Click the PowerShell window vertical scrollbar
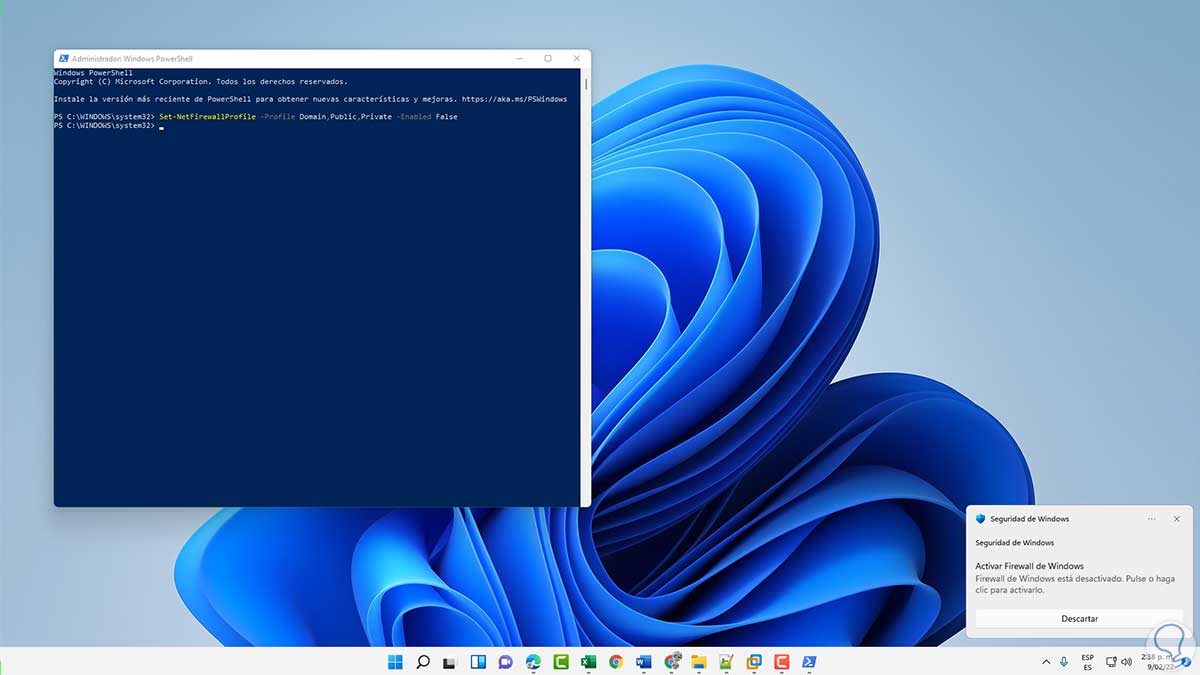This screenshot has height=675, width=1200. (x=586, y=85)
